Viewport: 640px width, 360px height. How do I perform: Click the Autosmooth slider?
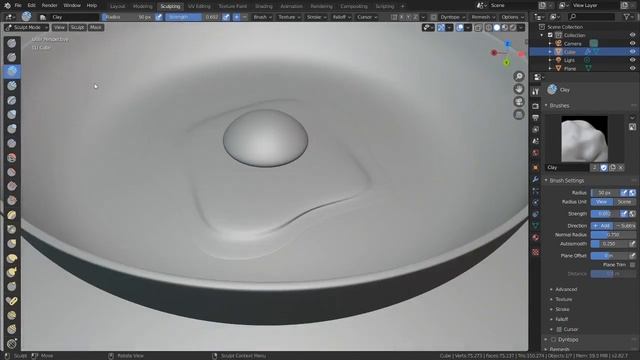[609, 244]
